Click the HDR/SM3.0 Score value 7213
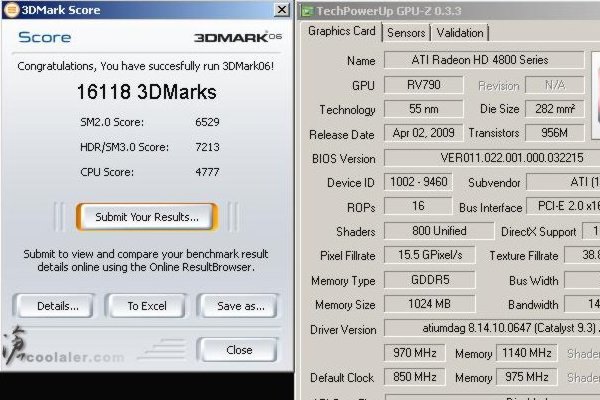This screenshot has height=400, width=600. coord(207,147)
